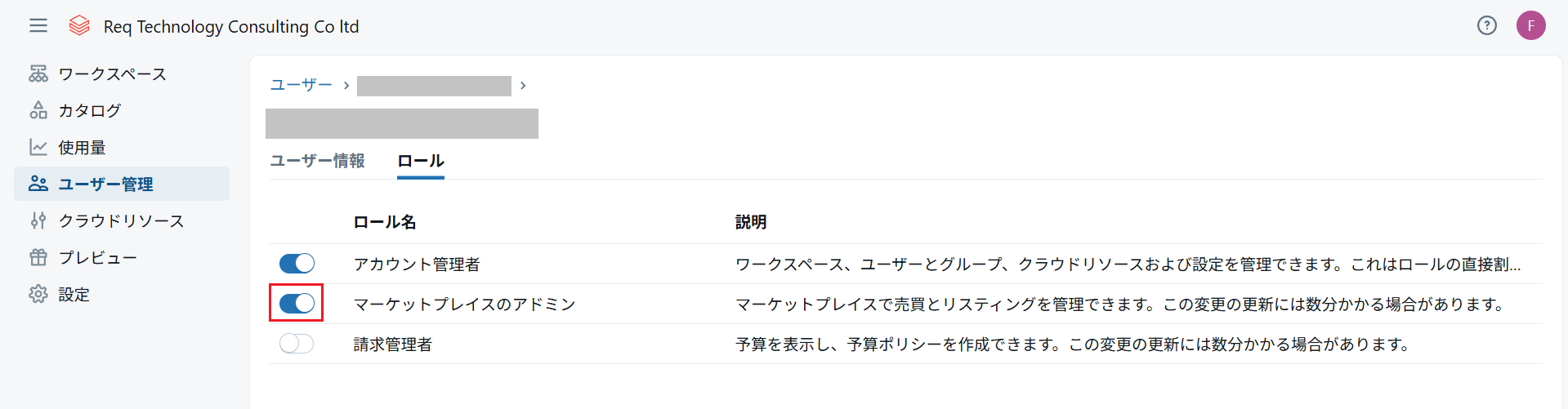
Task: Toggle the アカウント管理者 role switch
Action: tap(297, 264)
